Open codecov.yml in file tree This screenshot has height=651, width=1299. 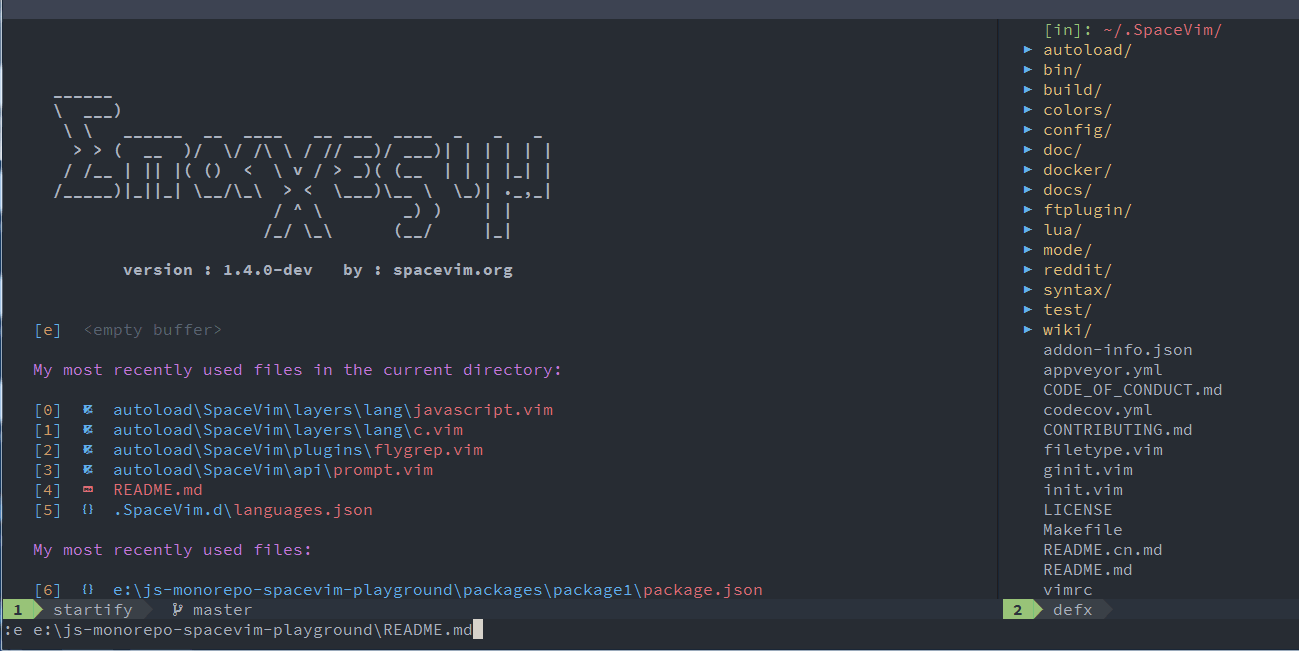click(1098, 410)
